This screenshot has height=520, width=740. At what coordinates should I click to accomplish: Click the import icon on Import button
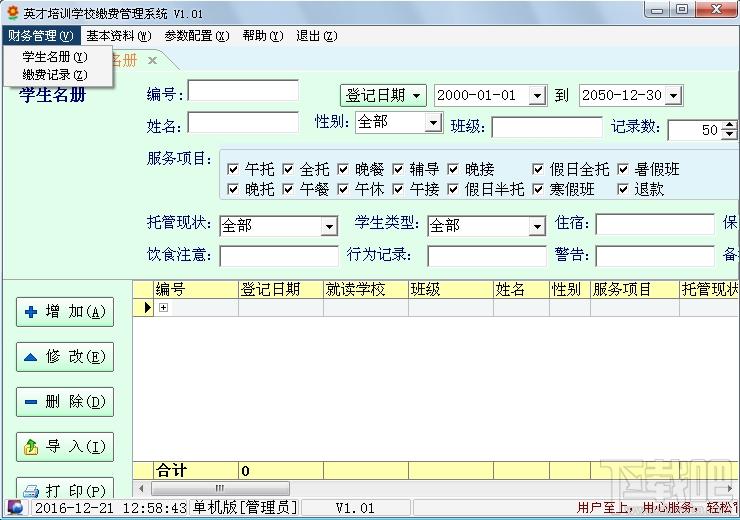pos(31,447)
